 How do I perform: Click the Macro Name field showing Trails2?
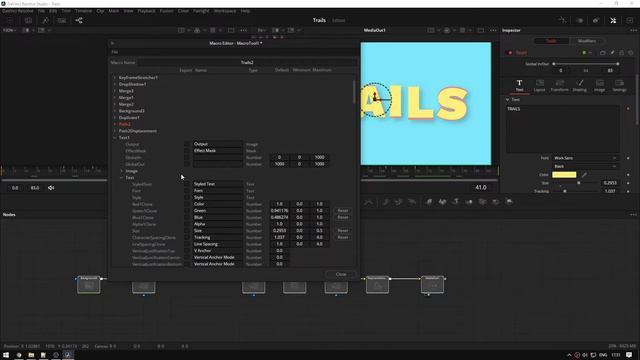pyautogui.click(x=247, y=62)
